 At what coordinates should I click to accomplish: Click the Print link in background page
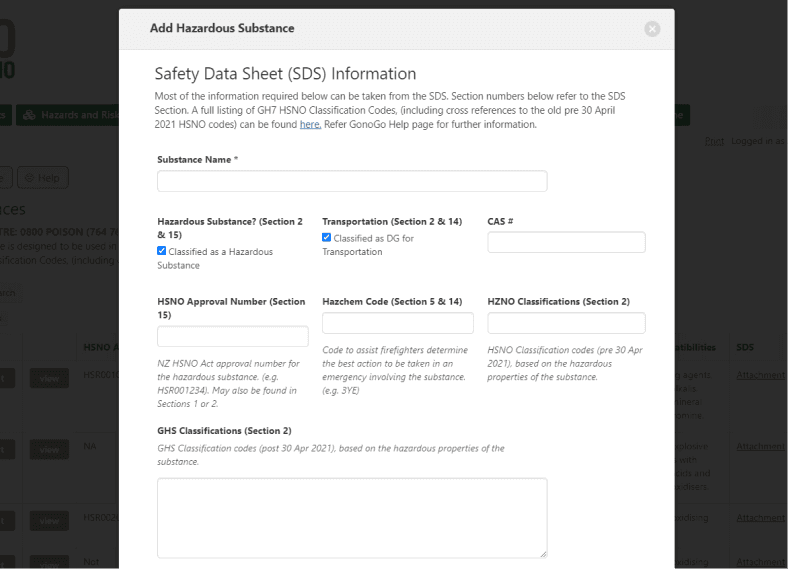pos(714,141)
